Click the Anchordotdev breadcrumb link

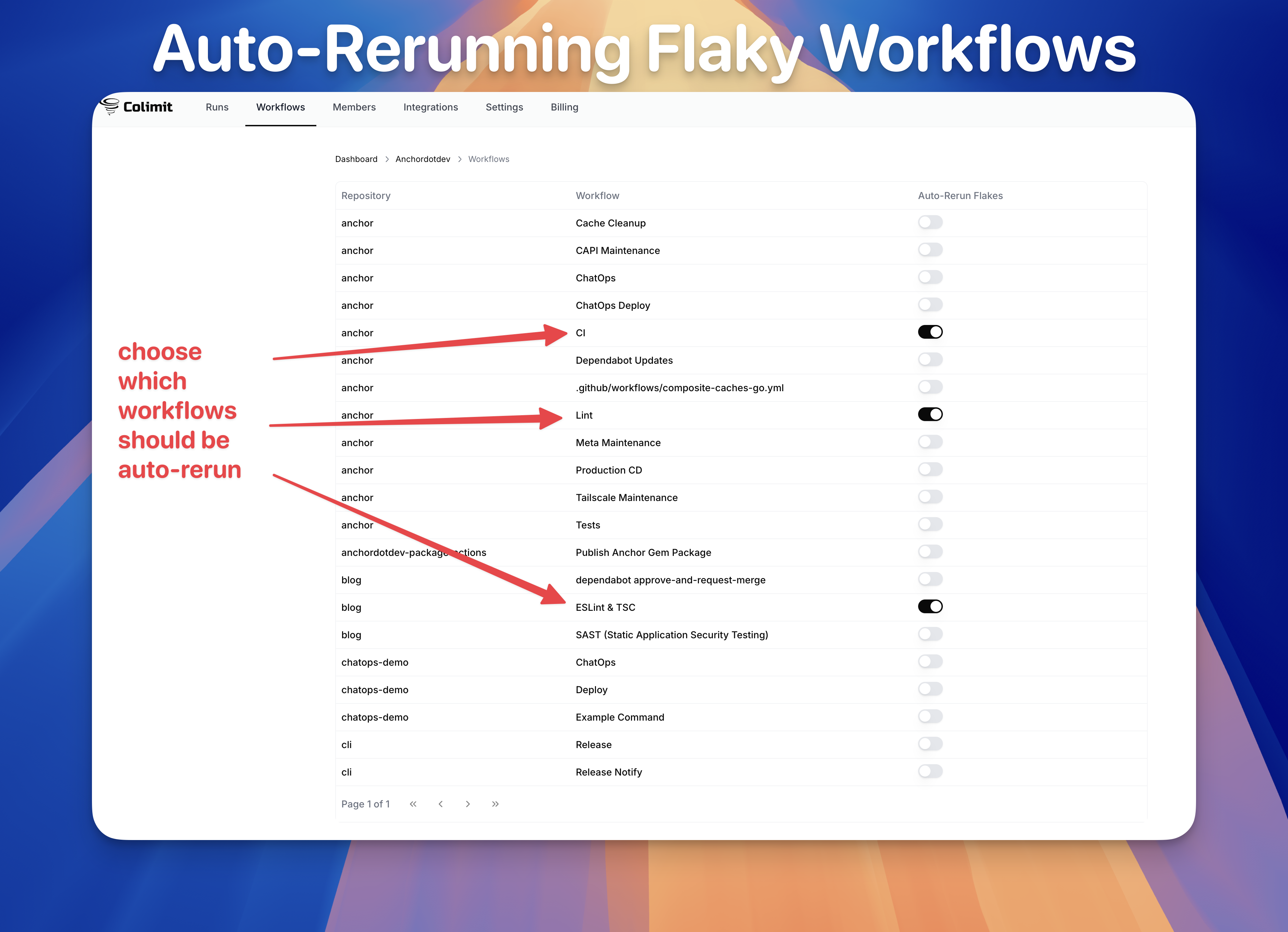tap(422, 159)
